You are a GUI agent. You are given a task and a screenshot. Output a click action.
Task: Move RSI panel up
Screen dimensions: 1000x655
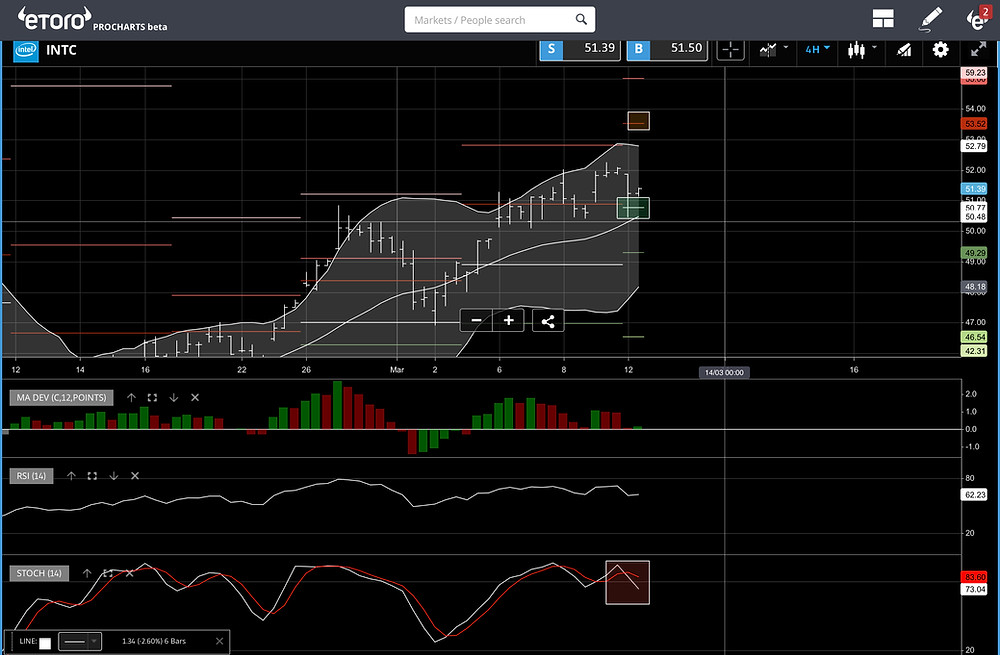(x=71, y=476)
